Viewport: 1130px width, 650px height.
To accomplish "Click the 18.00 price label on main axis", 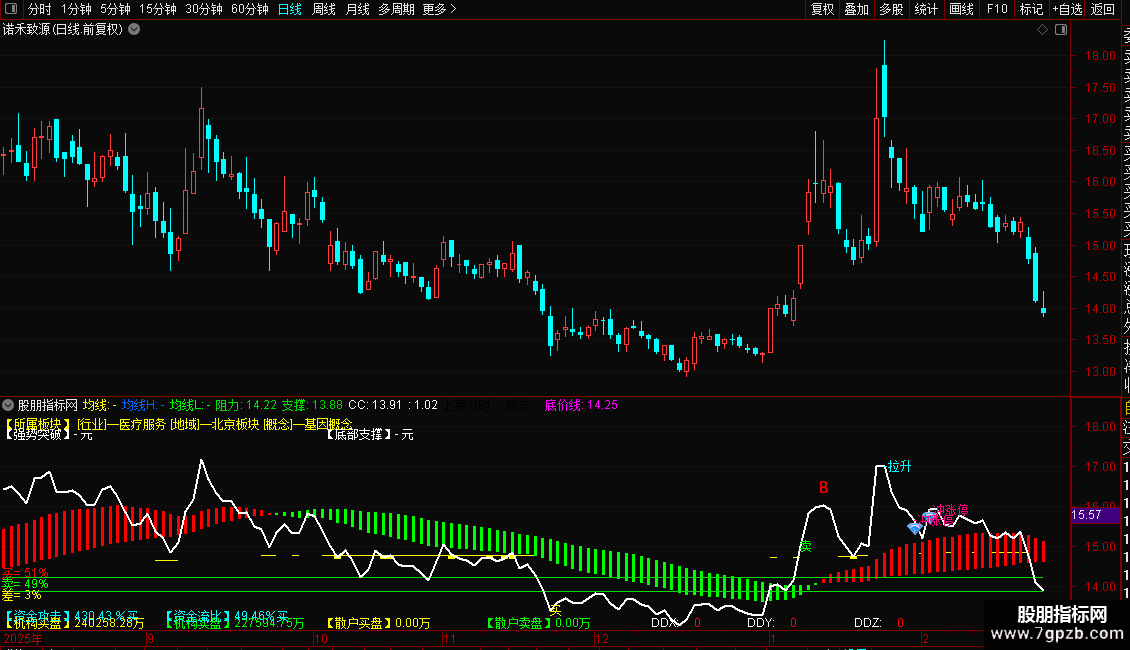I will tap(1100, 55).
